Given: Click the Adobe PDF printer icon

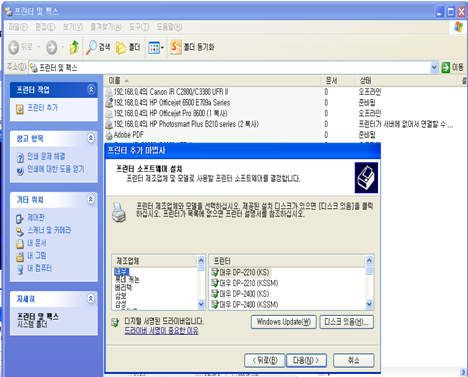Looking at the screenshot, I should 109,135.
